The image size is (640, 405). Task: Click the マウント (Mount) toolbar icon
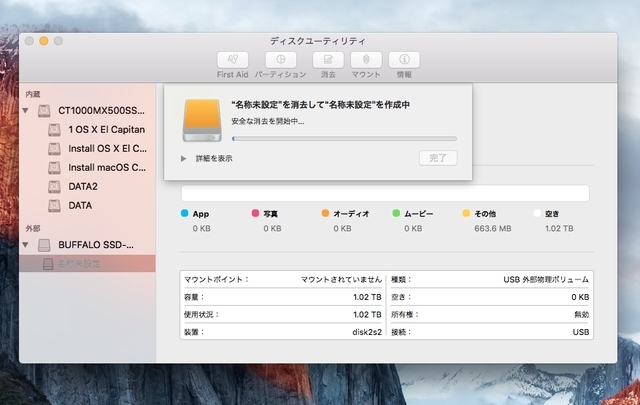tap(365, 60)
